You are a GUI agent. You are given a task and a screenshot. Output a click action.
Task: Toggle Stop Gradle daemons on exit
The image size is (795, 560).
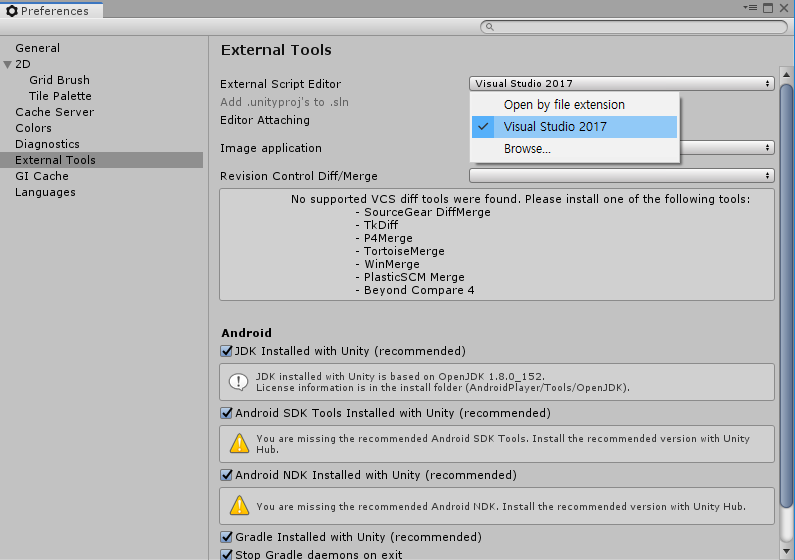point(227,554)
